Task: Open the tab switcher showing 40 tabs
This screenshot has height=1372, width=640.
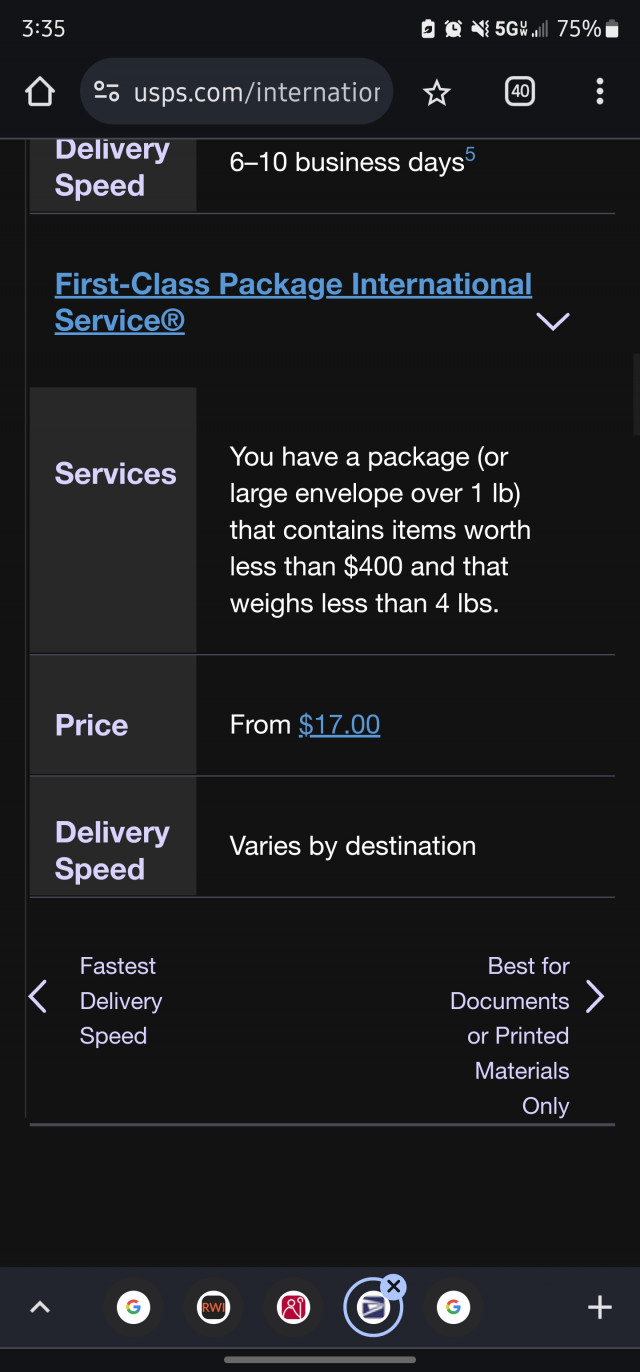Action: click(519, 93)
